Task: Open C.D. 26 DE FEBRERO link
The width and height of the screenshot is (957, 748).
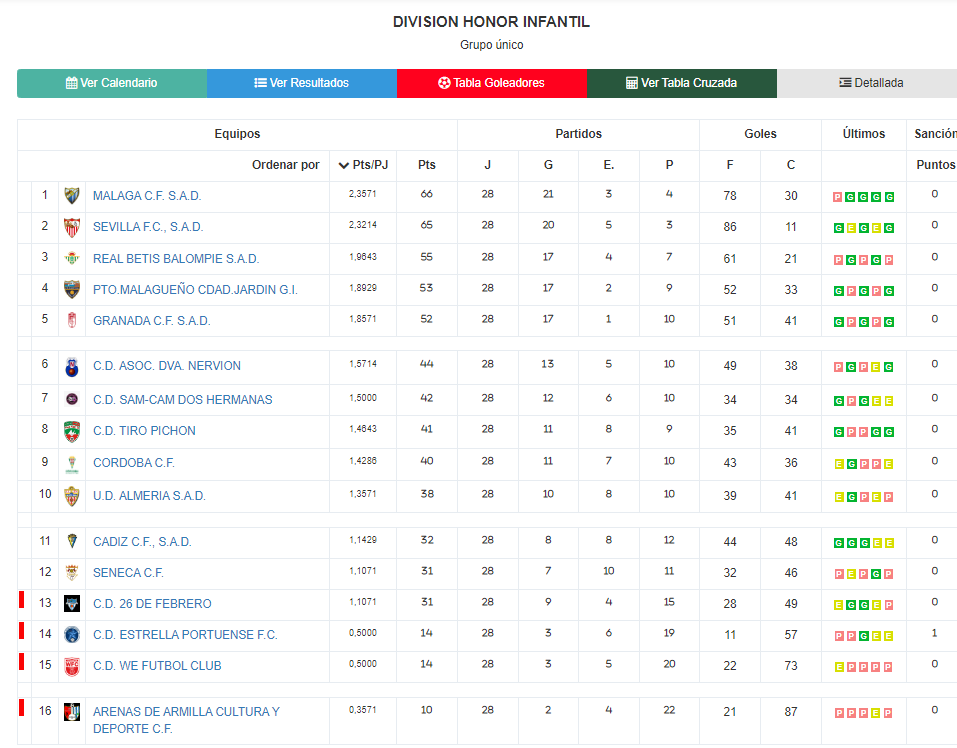Action: coord(152,604)
